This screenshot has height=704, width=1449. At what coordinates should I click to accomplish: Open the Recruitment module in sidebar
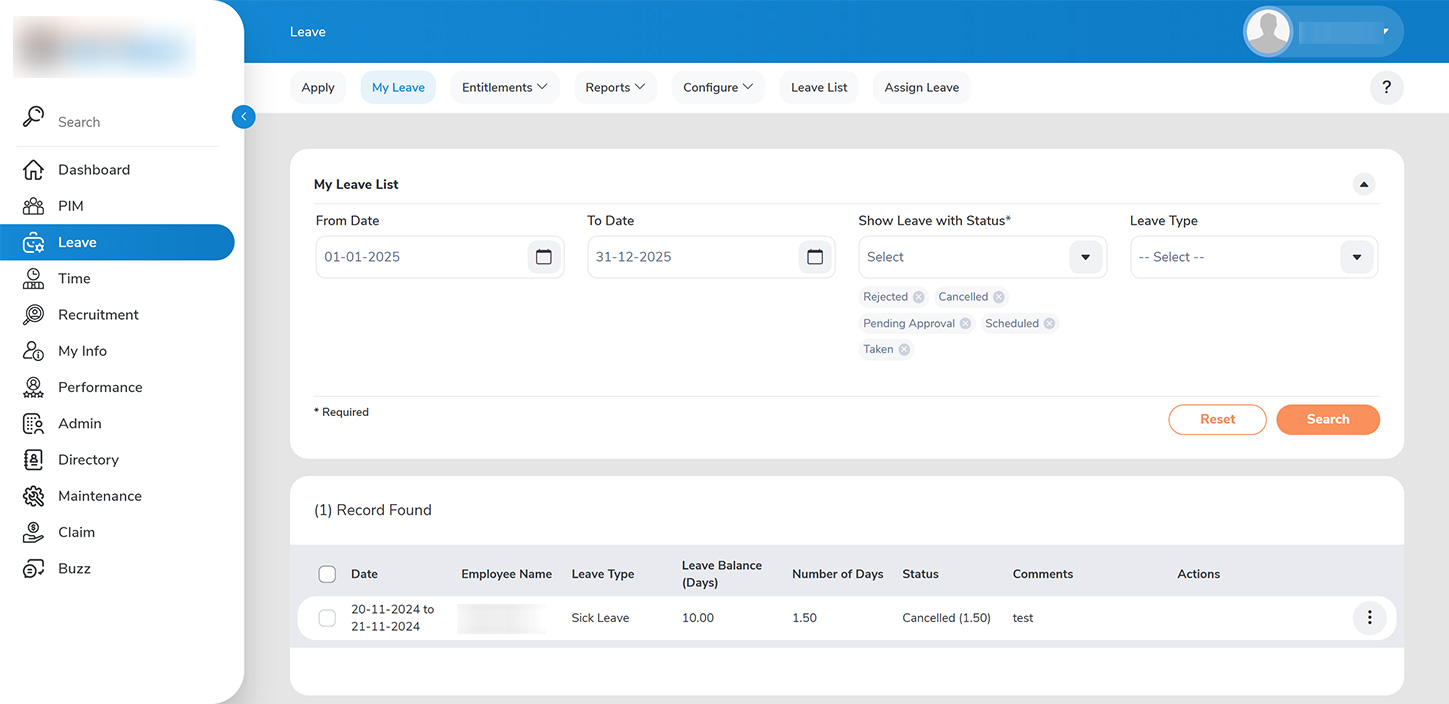[98, 315]
